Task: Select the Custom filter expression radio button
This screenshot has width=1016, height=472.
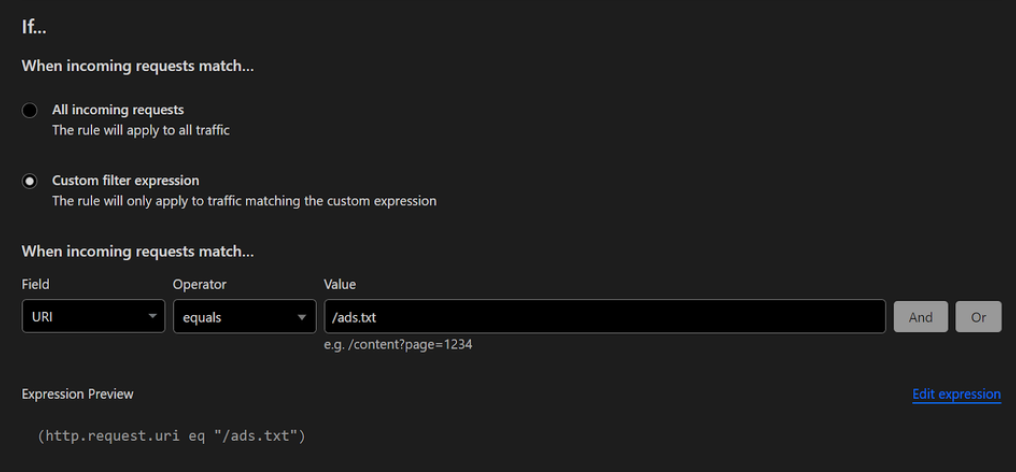Action: (30, 181)
